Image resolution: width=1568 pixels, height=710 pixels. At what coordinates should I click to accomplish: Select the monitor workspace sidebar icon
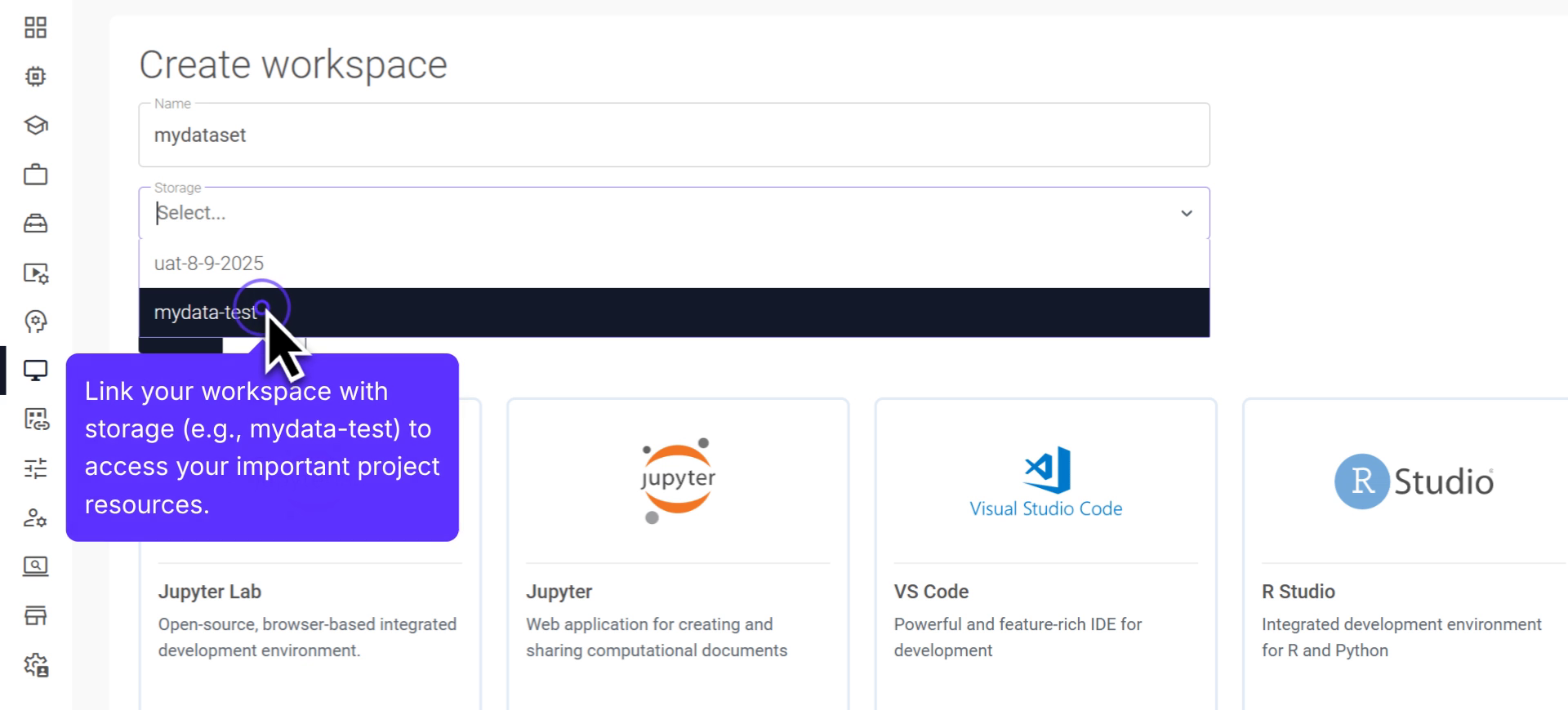click(35, 371)
